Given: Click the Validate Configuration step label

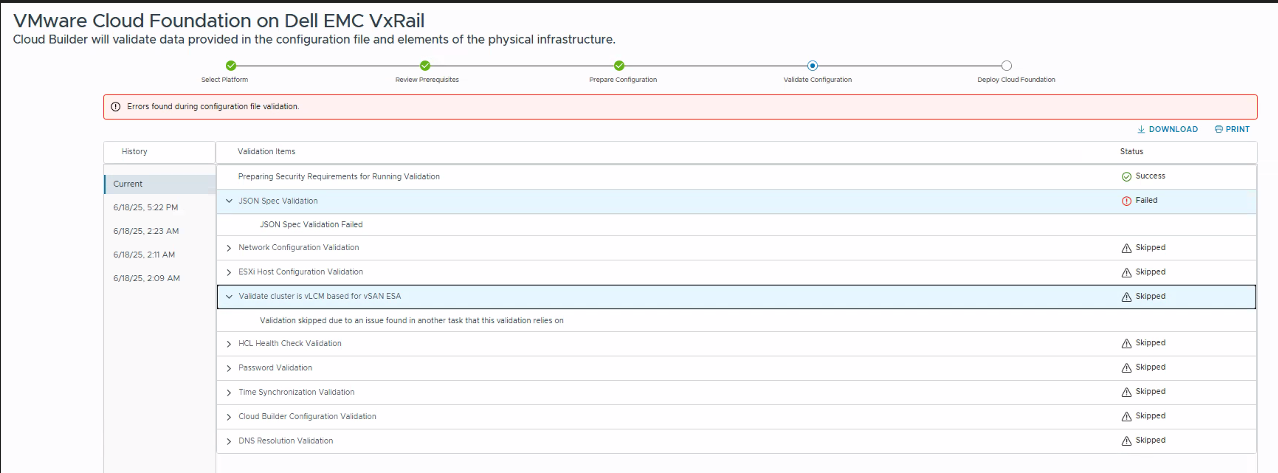Looking at the screenshot, I should click(818, 80).
